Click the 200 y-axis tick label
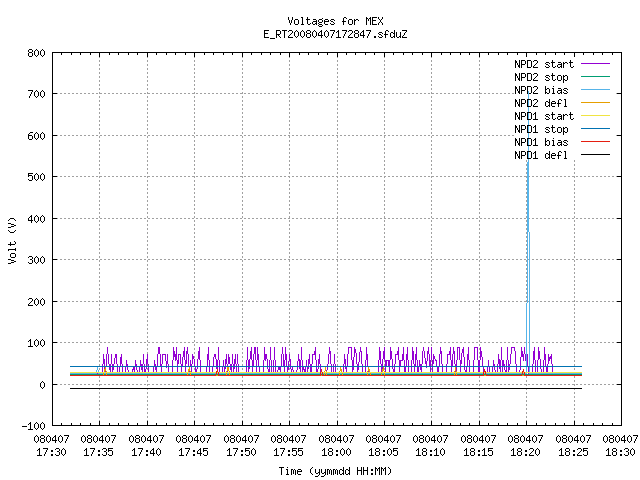The image size is (640, 480). pyautogui.click(x=36, y=302)
